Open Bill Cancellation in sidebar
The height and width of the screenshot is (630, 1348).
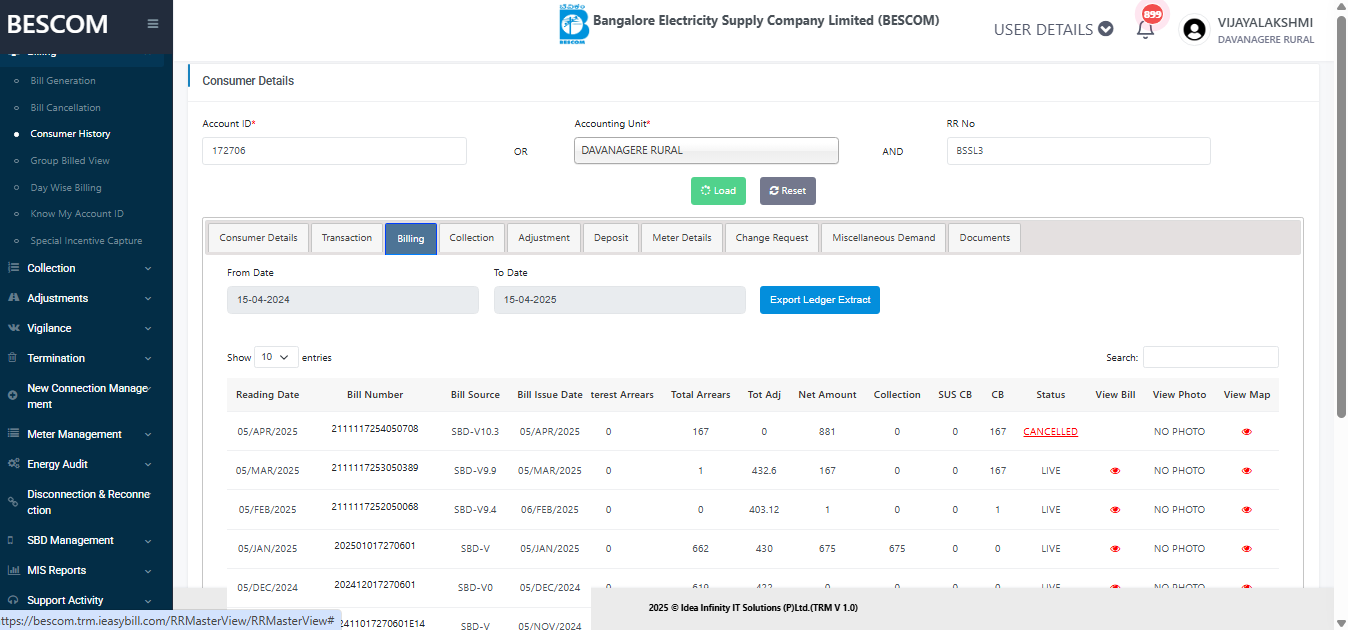(x=65, y=108)
